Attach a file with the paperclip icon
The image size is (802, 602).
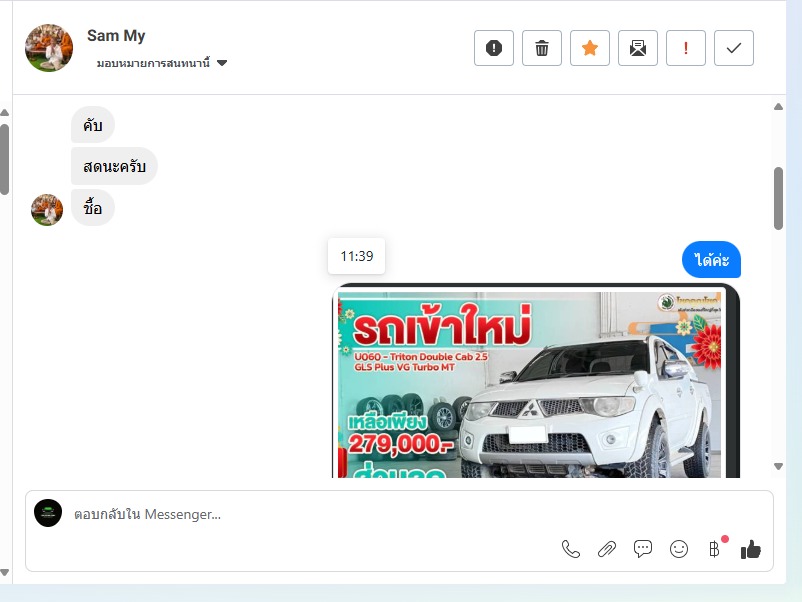pyautogui.click(x=607, y=549)
